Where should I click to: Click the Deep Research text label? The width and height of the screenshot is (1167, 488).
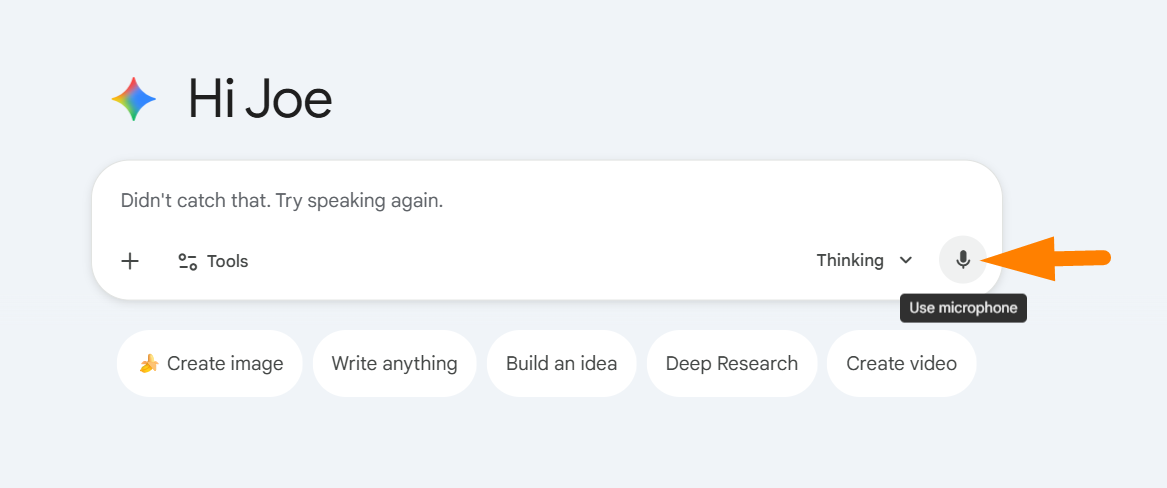[x=731, y=364]
